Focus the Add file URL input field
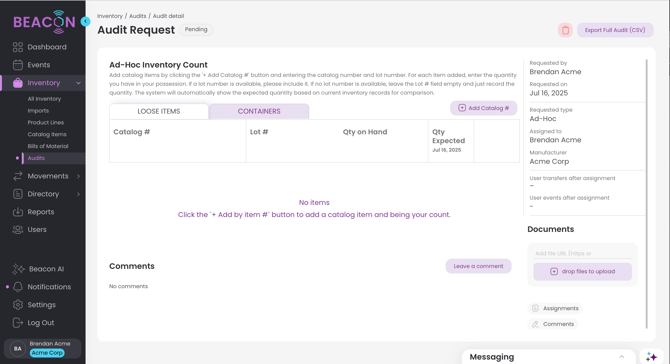Image resolution: width=670 pixels, height=364 pixels. (x=582, y=253)
